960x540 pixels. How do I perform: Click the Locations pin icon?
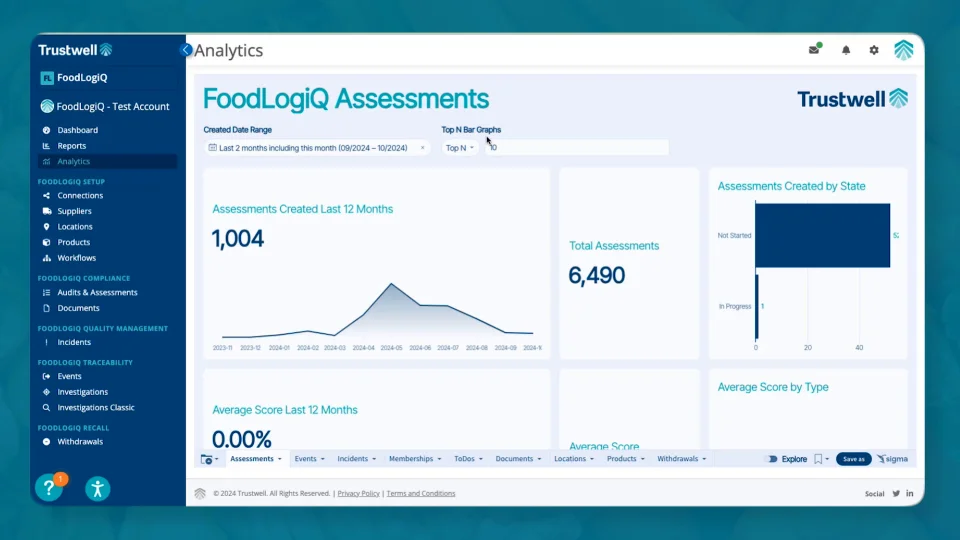click(46, 227)
